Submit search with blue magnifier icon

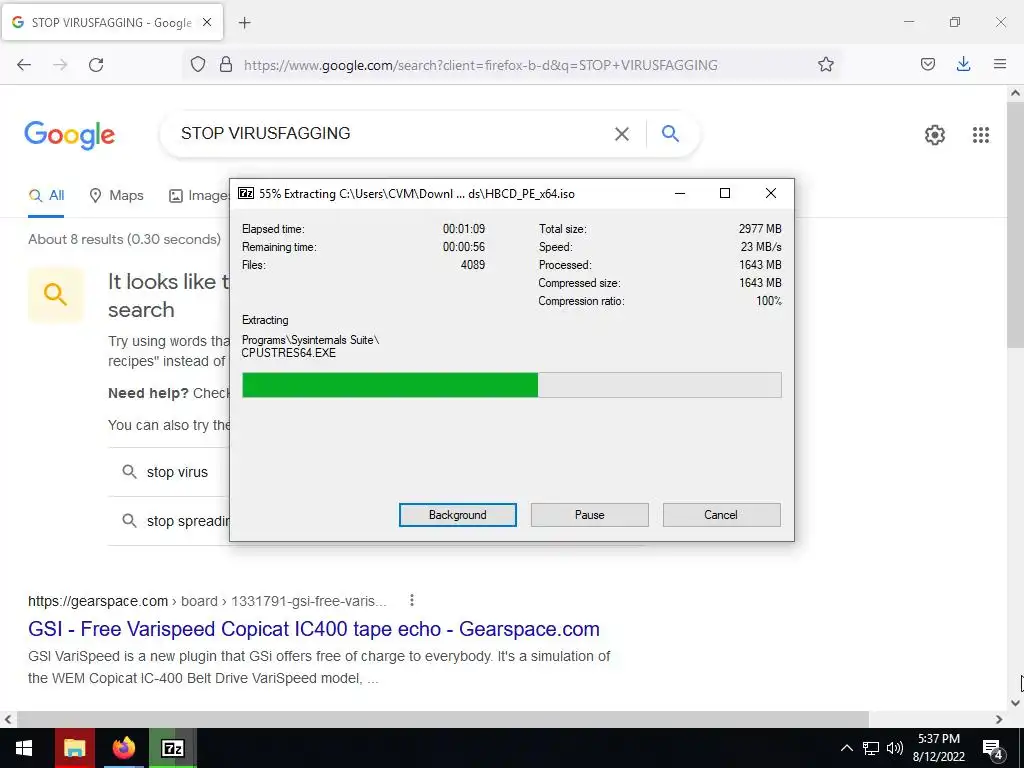[670, 133]
